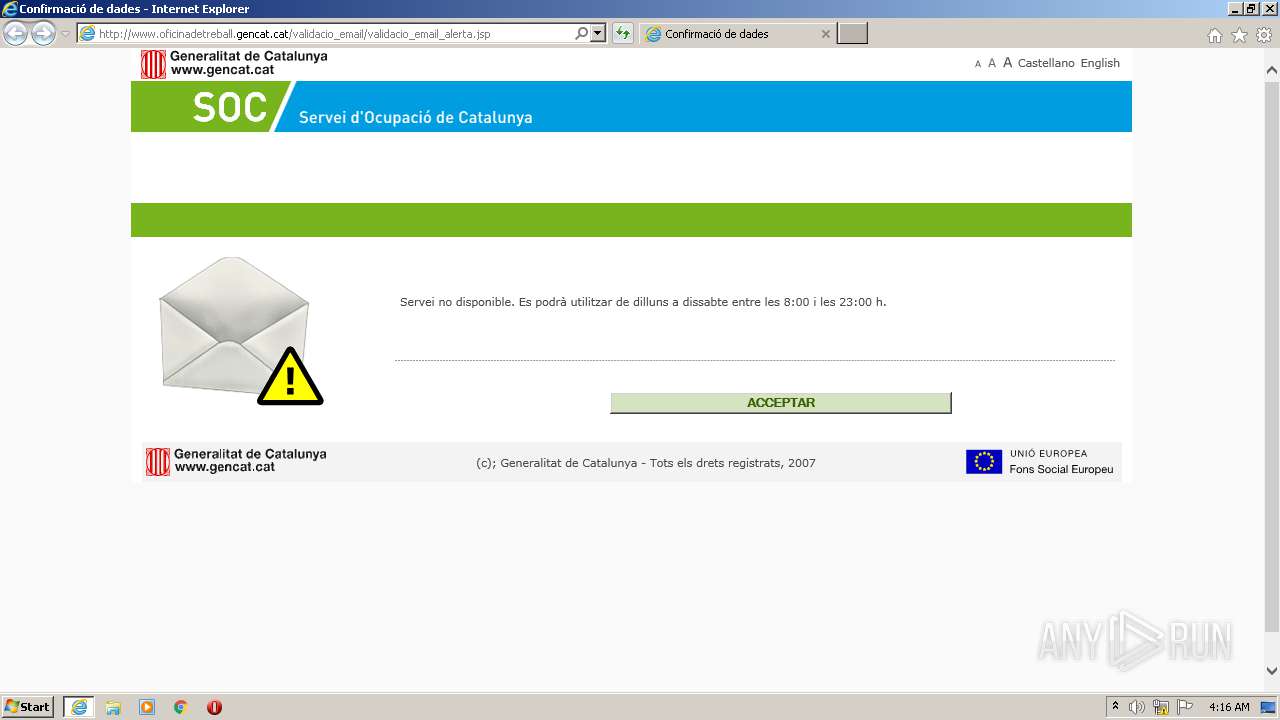
Task: Click the service unavailable message text
Action: coord(643,302)
